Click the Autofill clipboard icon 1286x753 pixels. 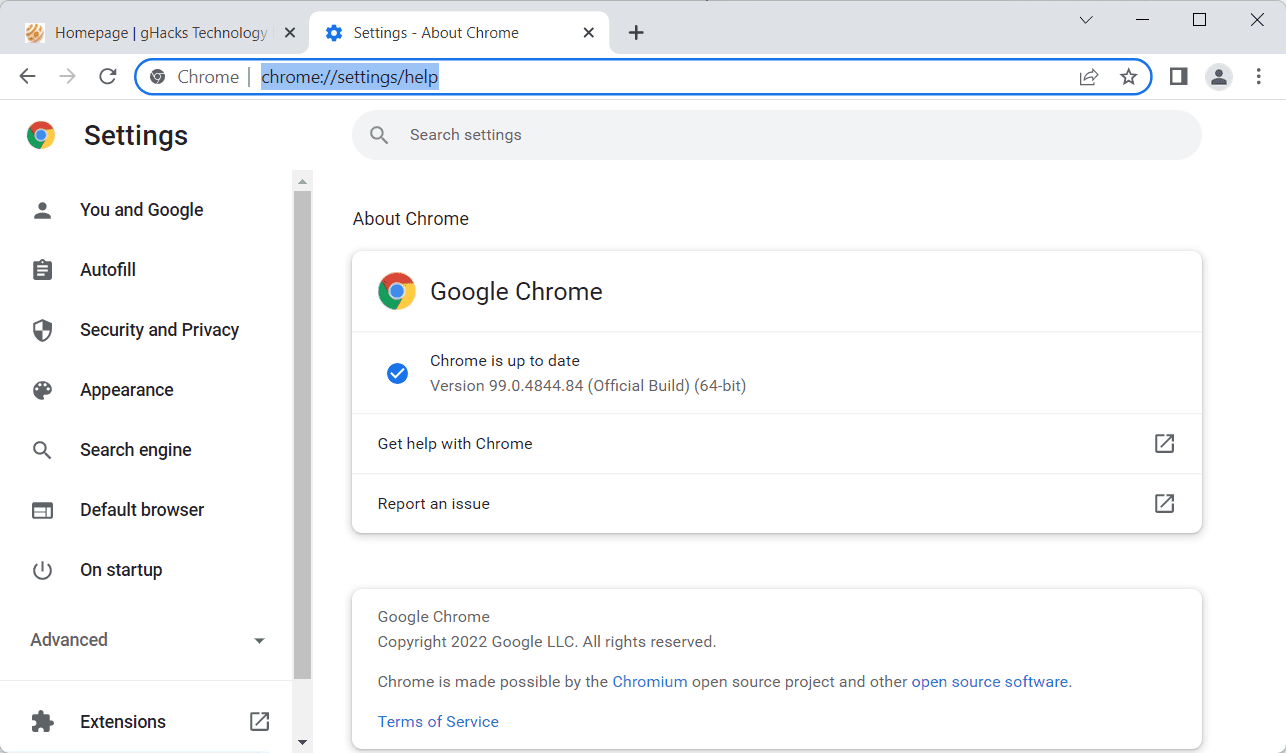[x=42, y=270]
